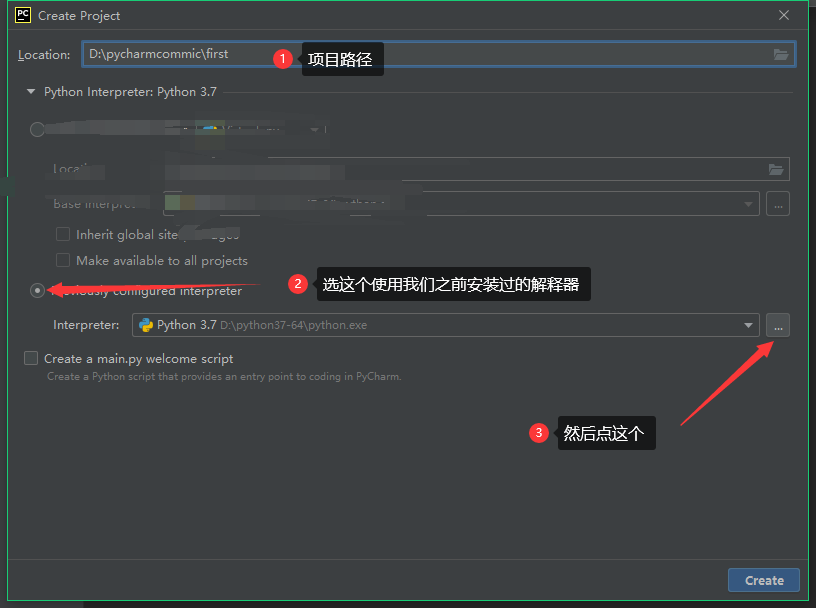This screenshot has width=816, height=608.
Task: Click the ellipsis button next to Interpreter dropdown
Action: [778, 325]
